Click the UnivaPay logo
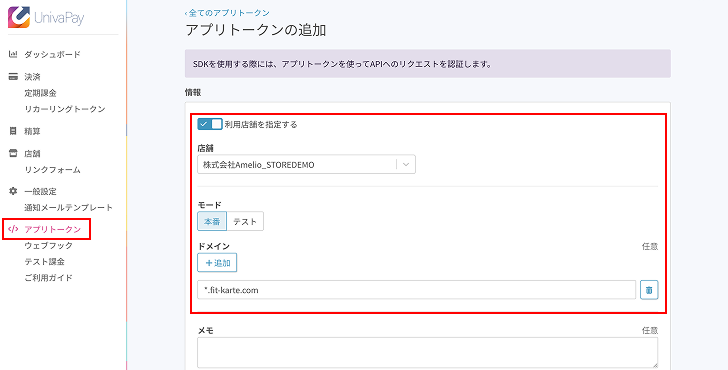728x370 pixels. pos(46,18)
